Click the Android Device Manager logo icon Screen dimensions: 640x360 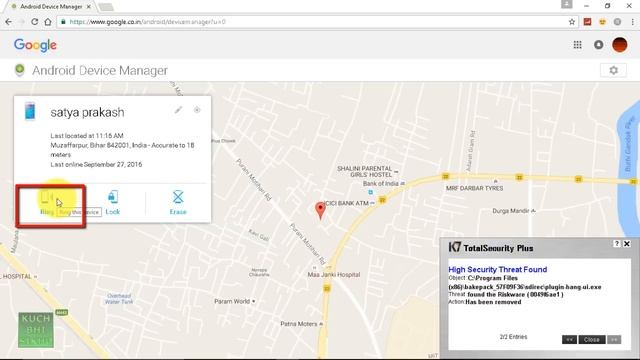click(x=19, y=70)
